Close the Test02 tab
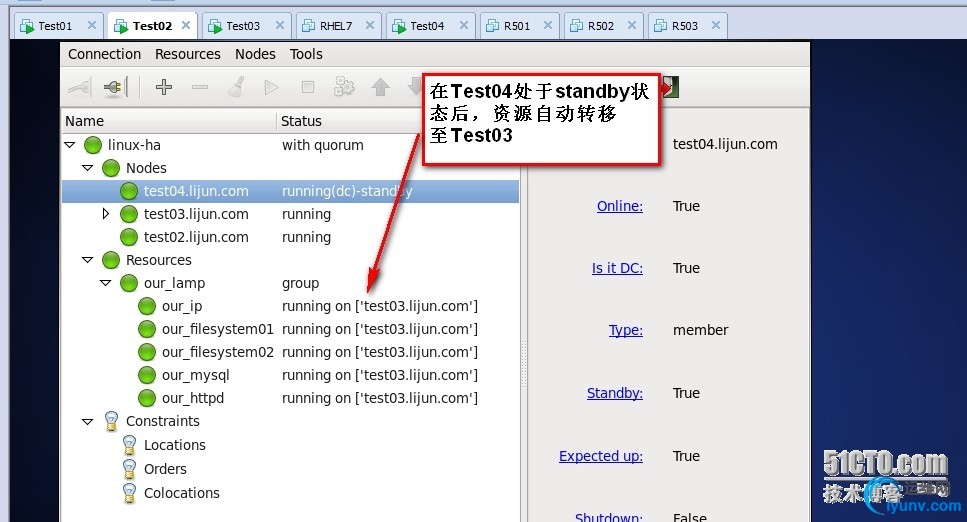 (x=186, y=25)
